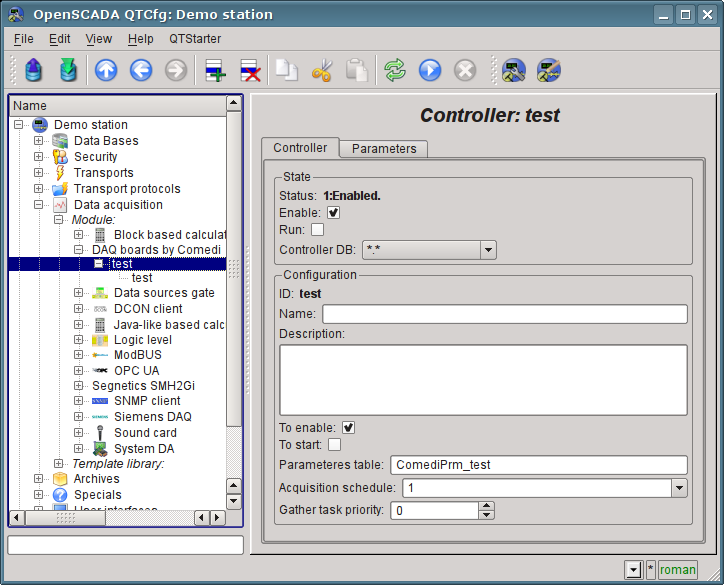This screenshot has width=724, height=585.
Task: Select the Siemens DAQ module
Action: (x=153, y=416)
